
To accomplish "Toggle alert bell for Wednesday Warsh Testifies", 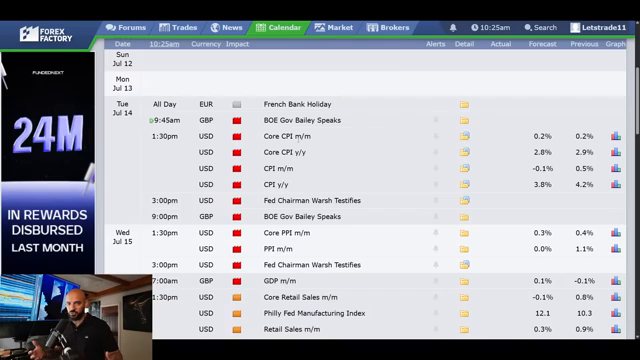I will point(436,264).
